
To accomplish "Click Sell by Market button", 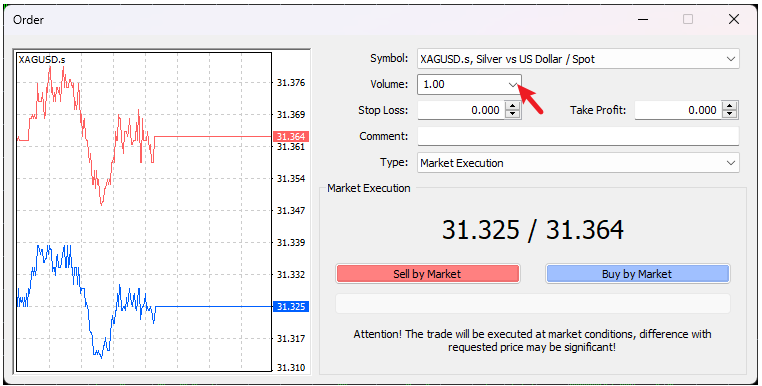I will pyautogui.click(x=427, y=274).
